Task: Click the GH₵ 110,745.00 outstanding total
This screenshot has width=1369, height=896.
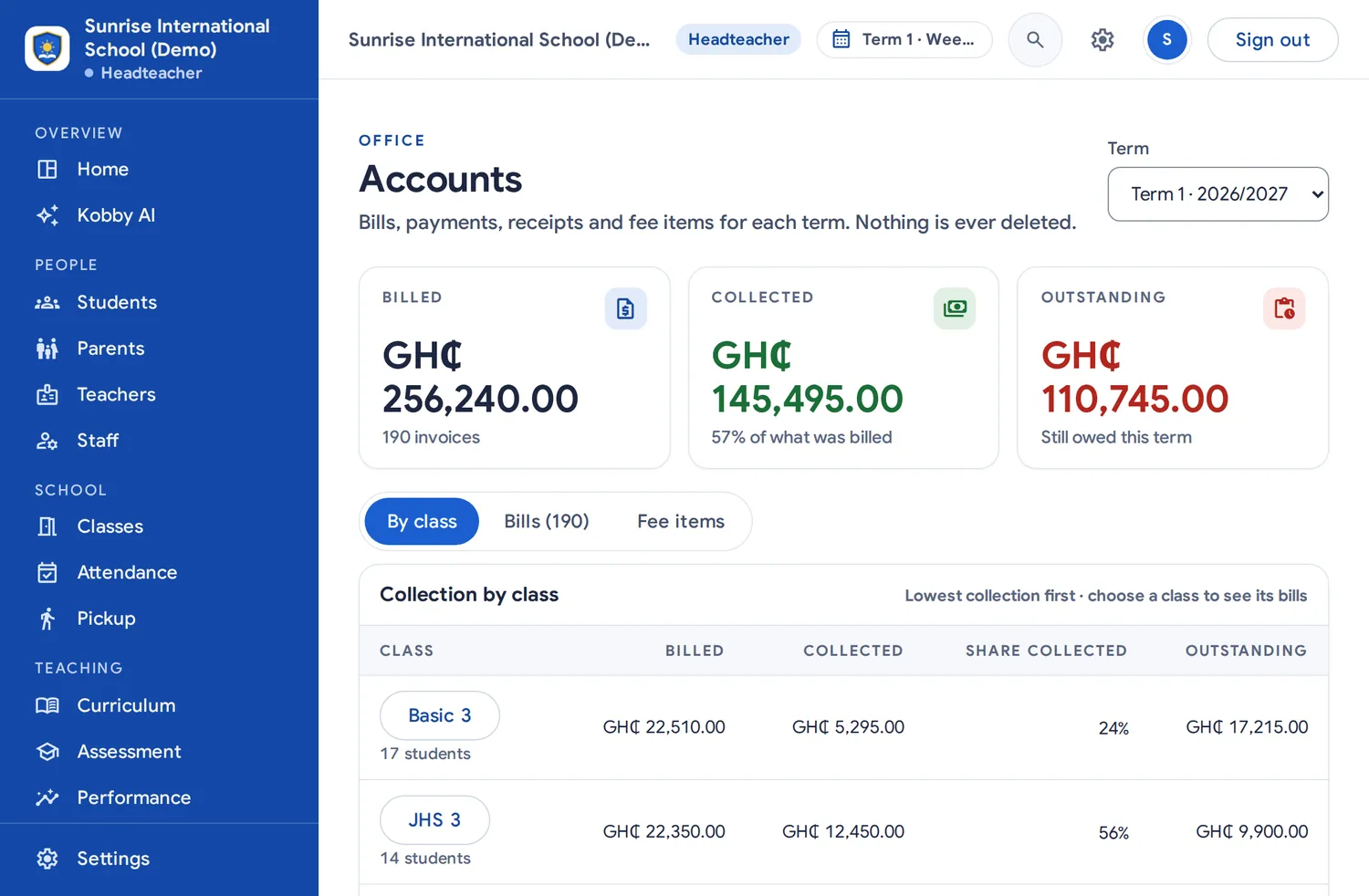Action: tap(1134, 378)
